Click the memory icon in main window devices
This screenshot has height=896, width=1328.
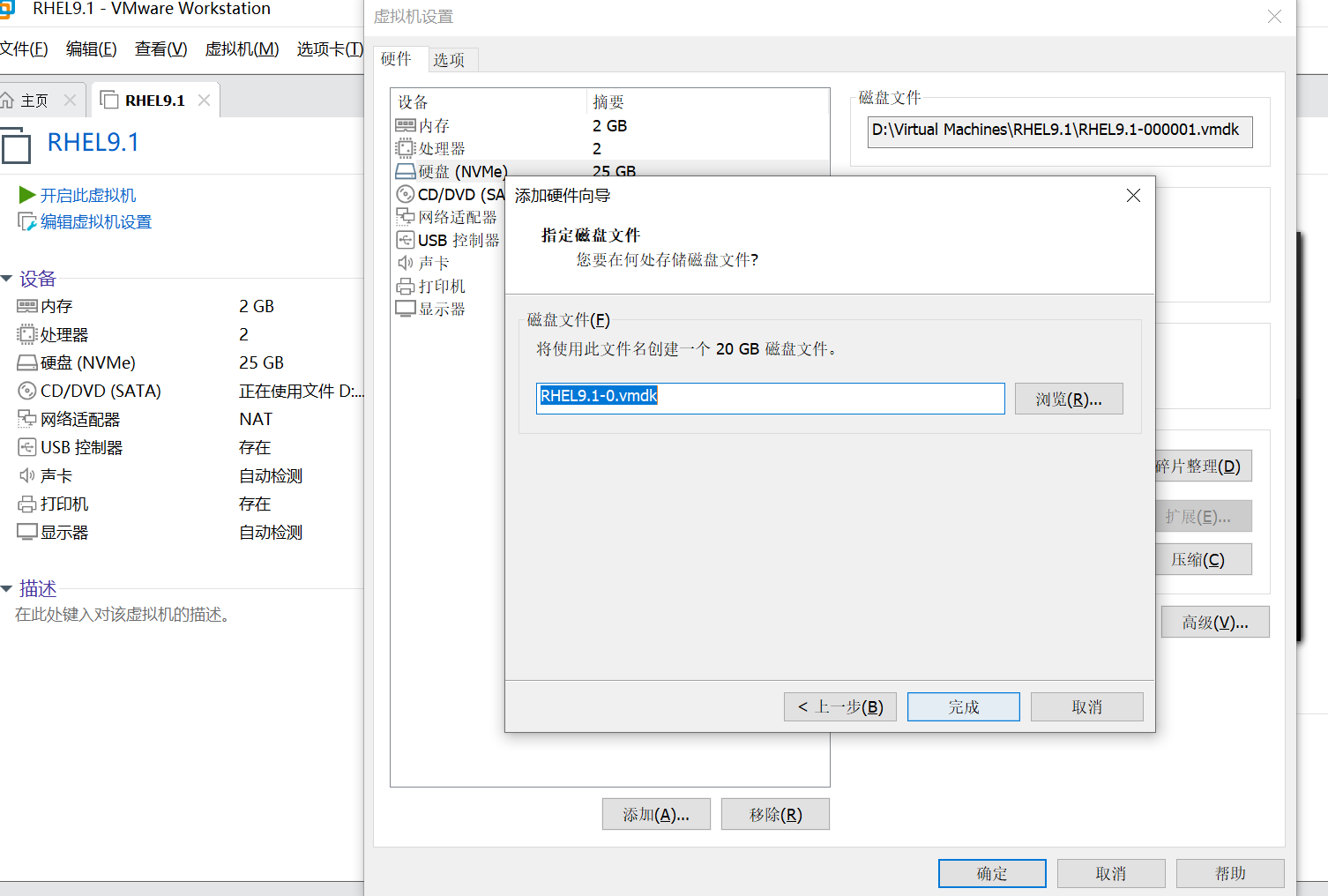coord(27,306)
